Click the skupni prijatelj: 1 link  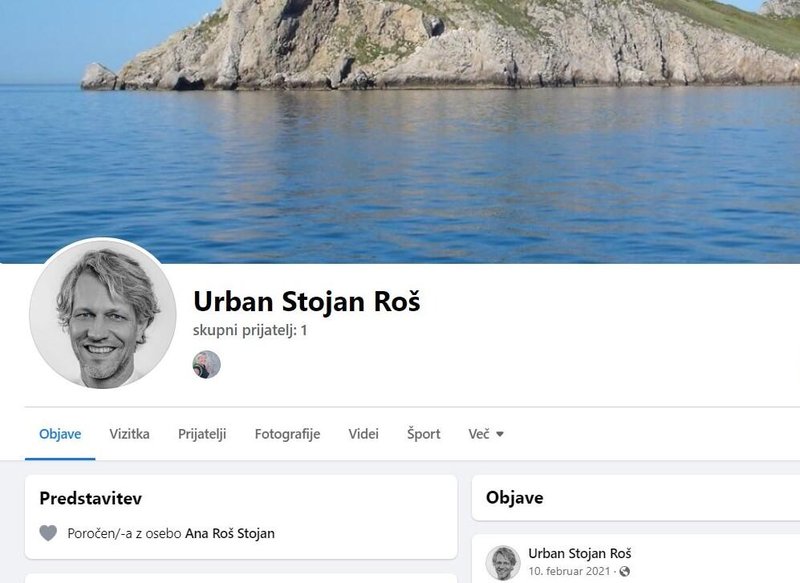(x=250, y=331)
